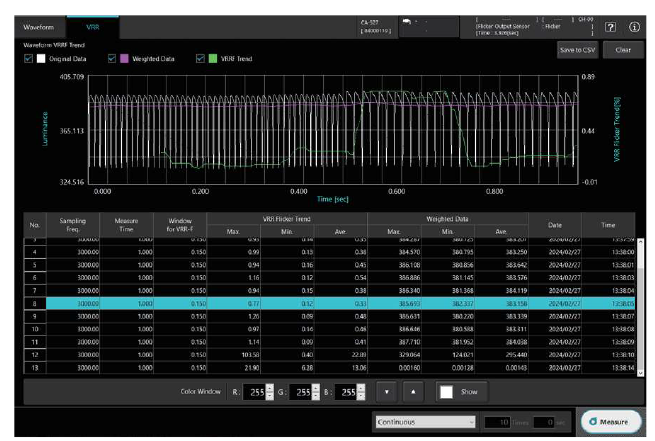The image size is (655, 441).
Task: Open the Continuous measurement mode dropdown
Action: (x=425, y=422)
